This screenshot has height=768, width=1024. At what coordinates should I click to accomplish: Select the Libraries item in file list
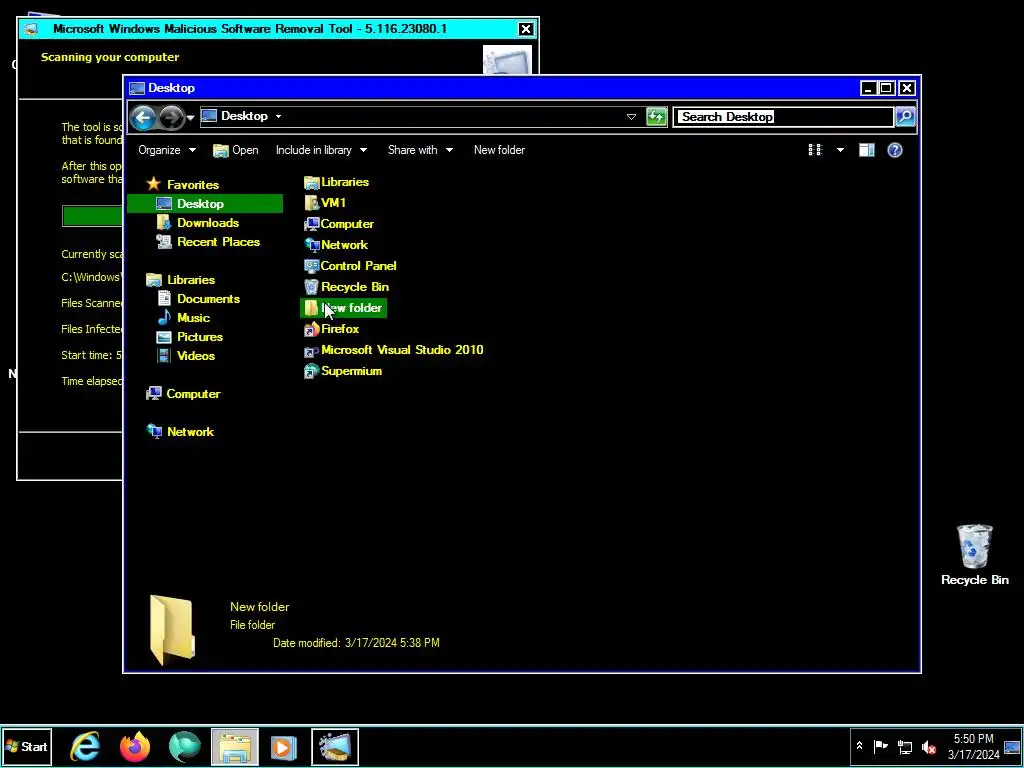click(x=337, y=182)
